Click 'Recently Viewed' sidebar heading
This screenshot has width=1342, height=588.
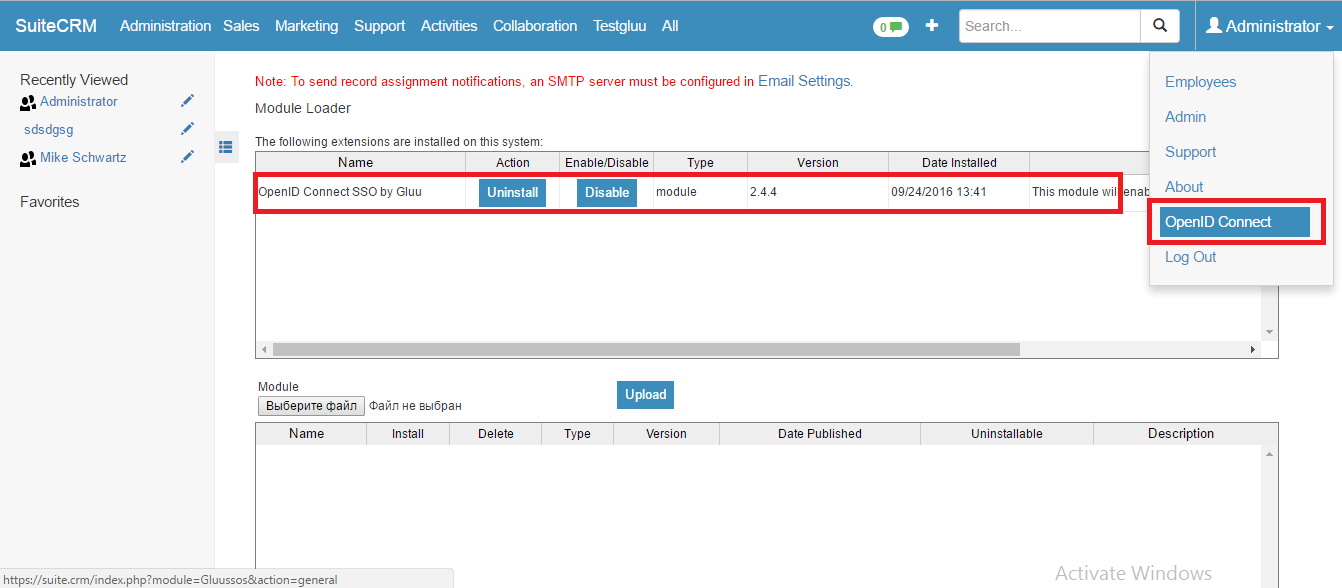tap(74, 80)
